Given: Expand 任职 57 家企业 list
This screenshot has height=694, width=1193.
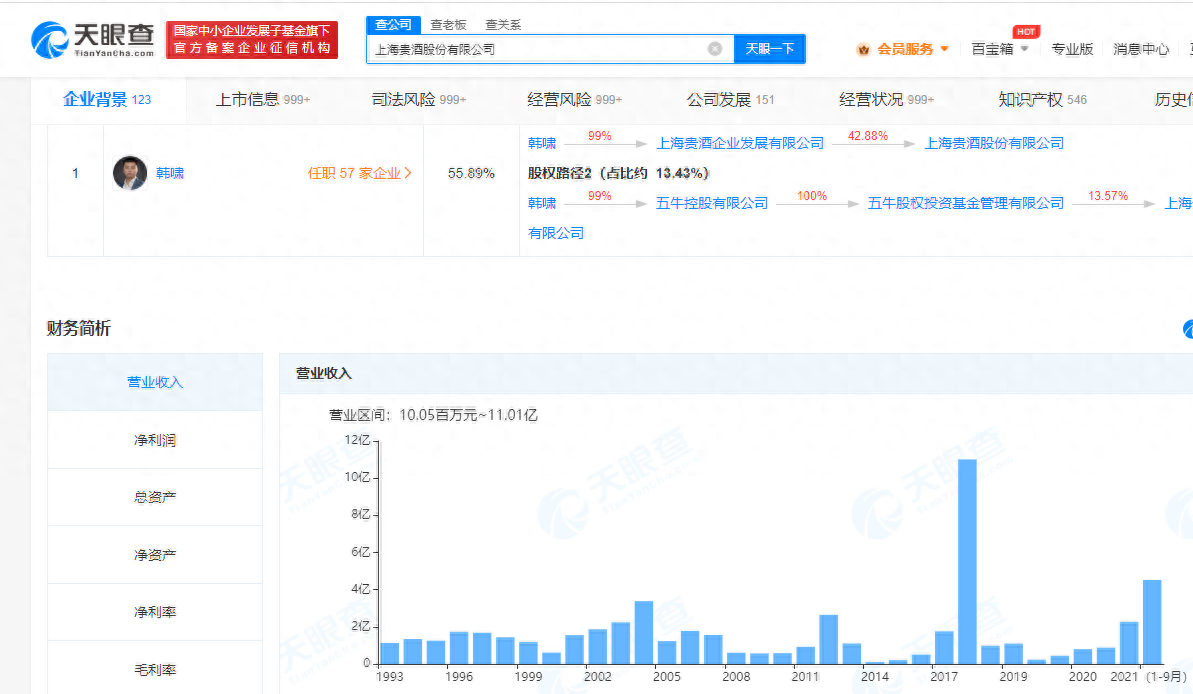Looking at the screenshot, I should click(x=359, y=174).
